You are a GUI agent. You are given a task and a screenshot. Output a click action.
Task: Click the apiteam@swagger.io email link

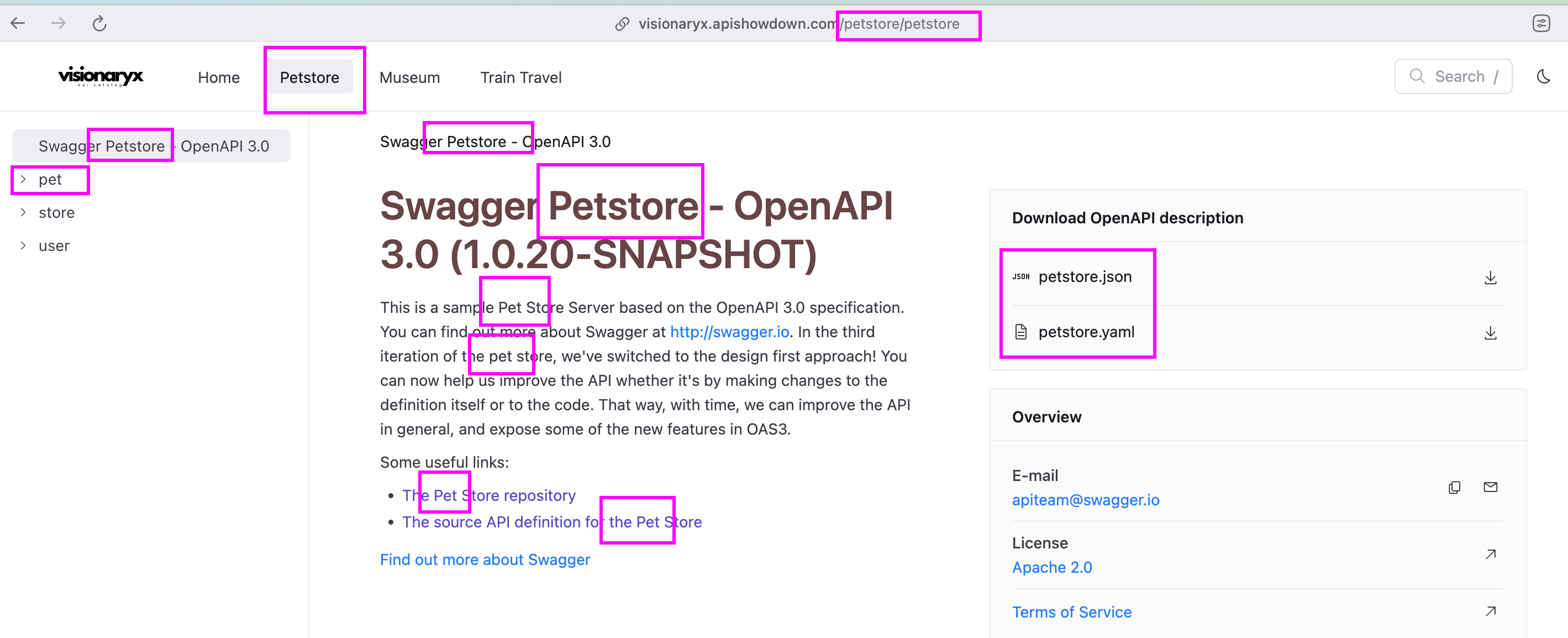click(1085, 500)
